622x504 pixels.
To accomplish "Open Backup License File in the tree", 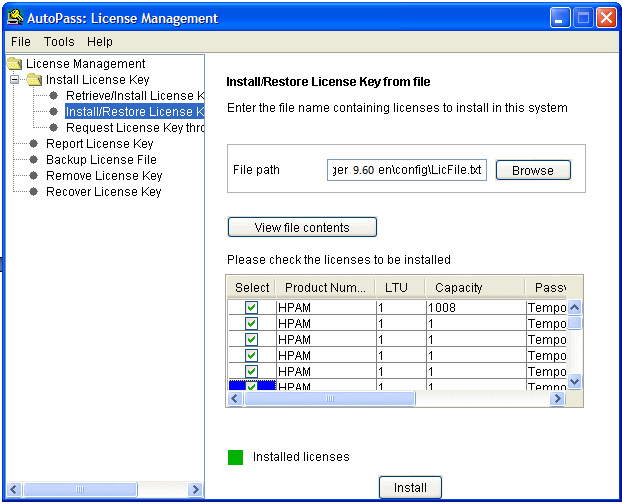I will pyautogui.click(x=101, y=159).
